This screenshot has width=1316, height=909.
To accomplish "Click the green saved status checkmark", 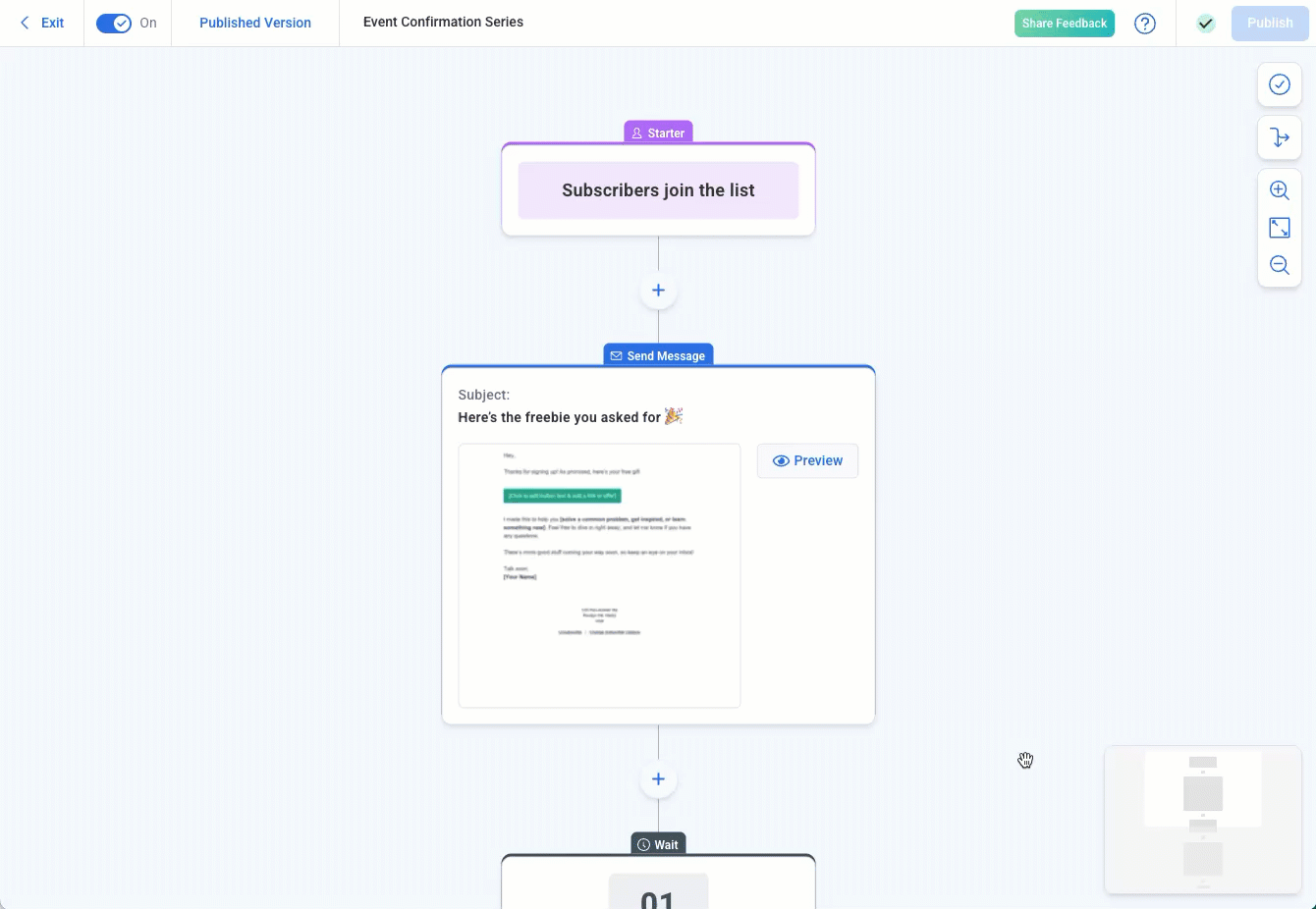I will [x=1205, y=24].
